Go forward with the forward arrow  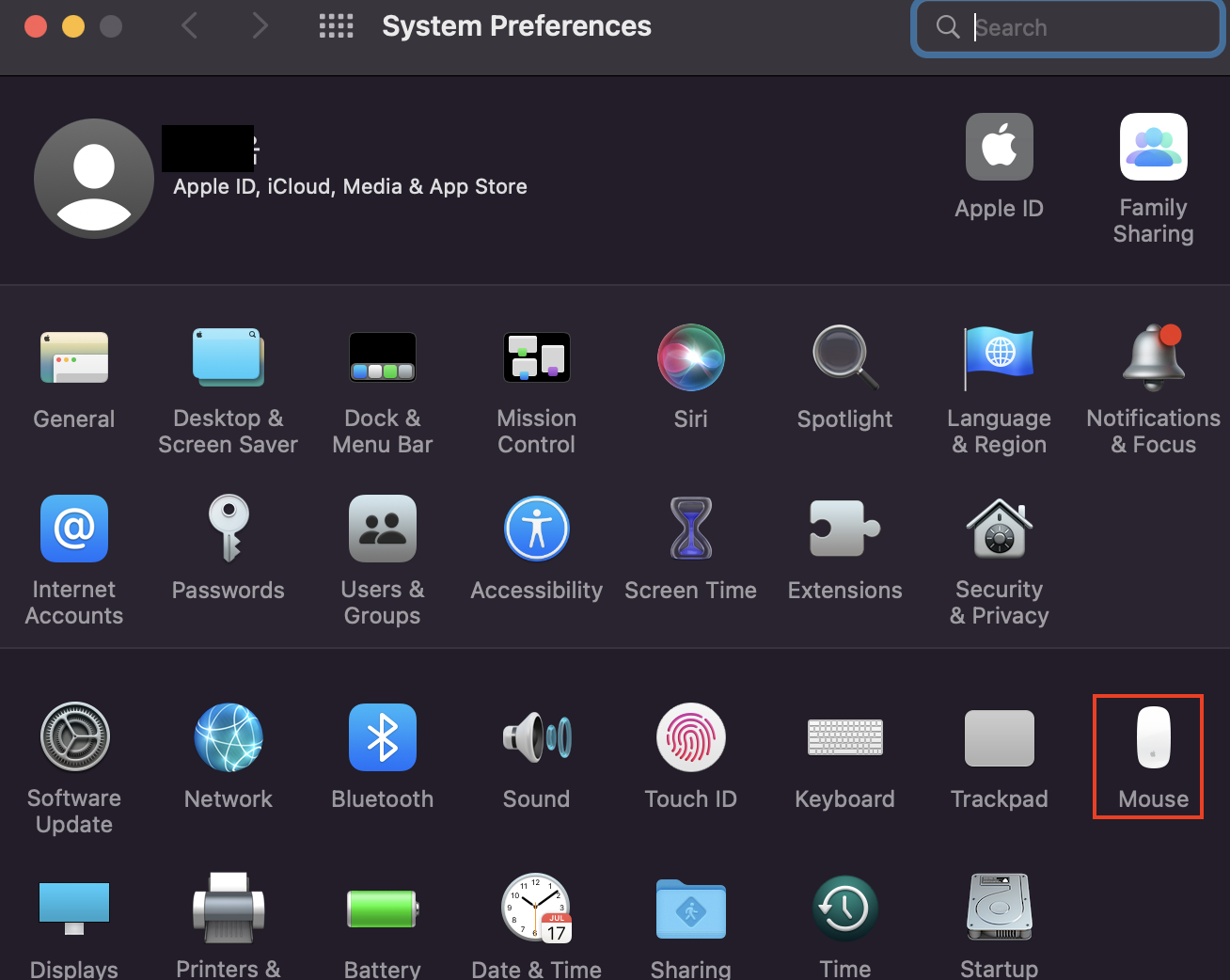click(x=260, y=26)
